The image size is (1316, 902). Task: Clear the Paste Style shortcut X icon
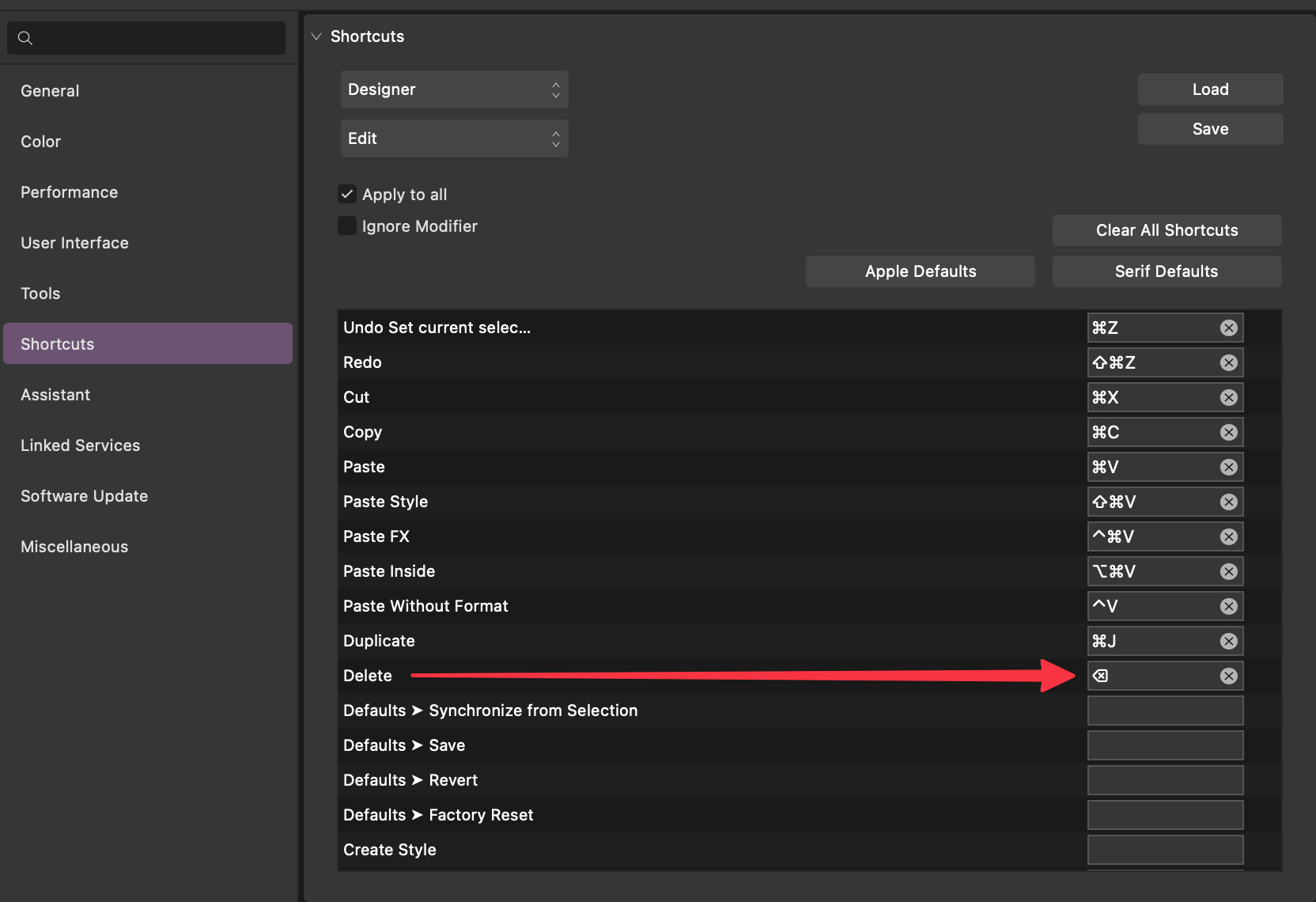pos(1228,502)
